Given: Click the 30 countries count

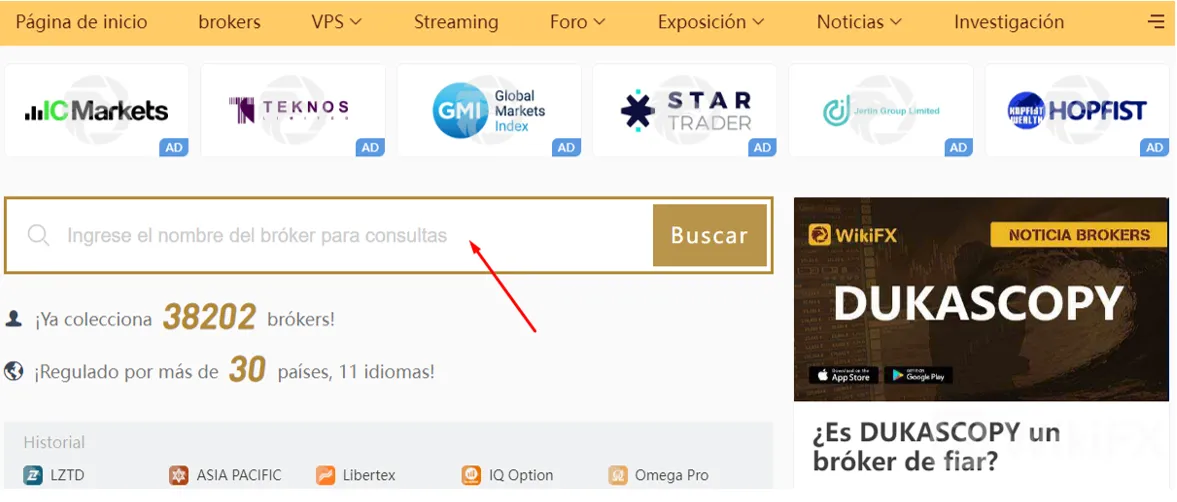Looking at the screenshot, I should tap(248, 371).
